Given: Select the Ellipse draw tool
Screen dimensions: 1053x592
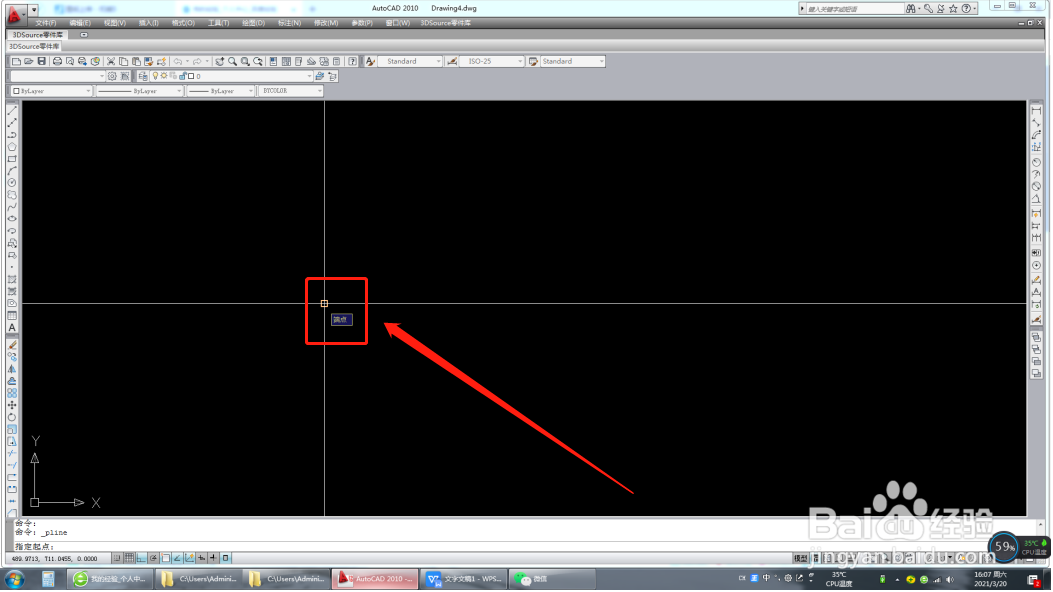Looking at the screenshot, I should pyautogui.click(x=12, y=219).
